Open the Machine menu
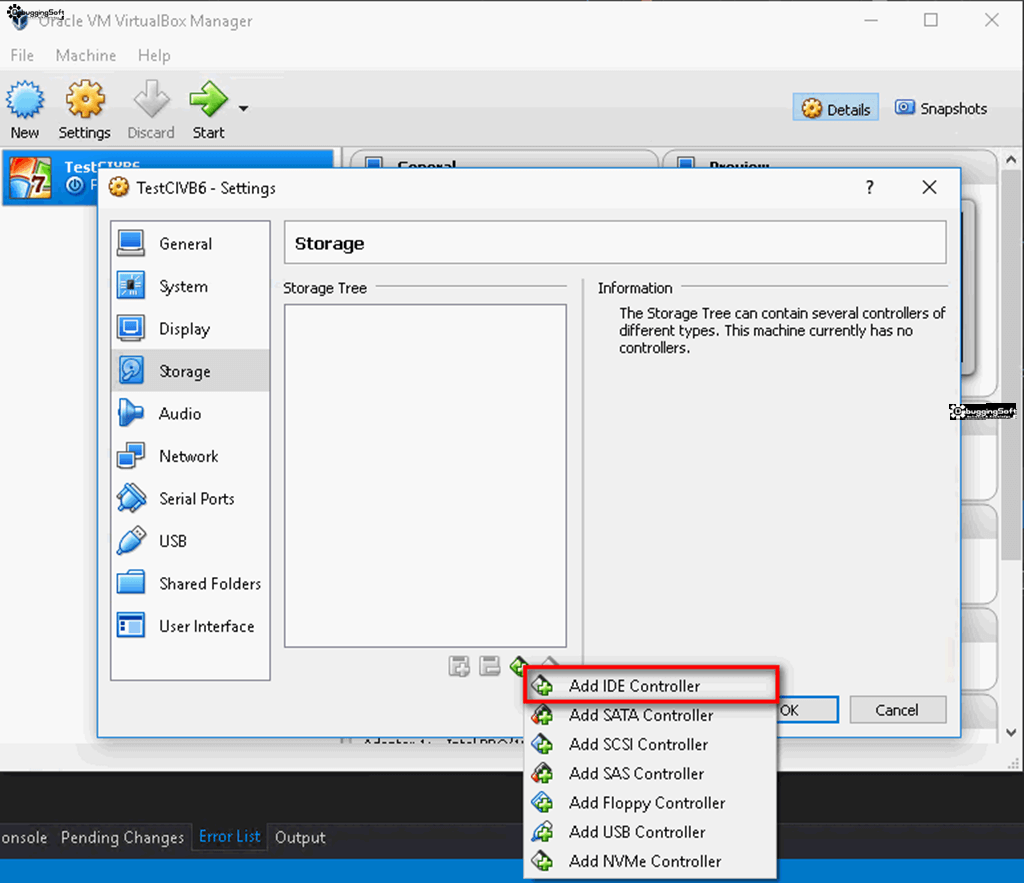The width and height of the screenshot is (1024, 883). click(x=86, y=56)
